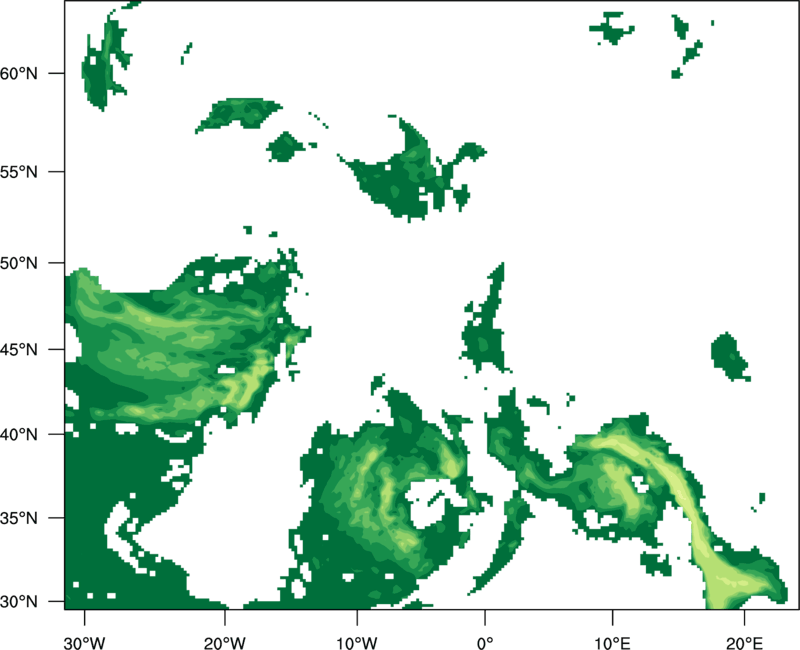This screenshot has width=800, height=650.
Task: Click the 60°N latitude label
Action: pyautogui.click(x=19, y=73)
